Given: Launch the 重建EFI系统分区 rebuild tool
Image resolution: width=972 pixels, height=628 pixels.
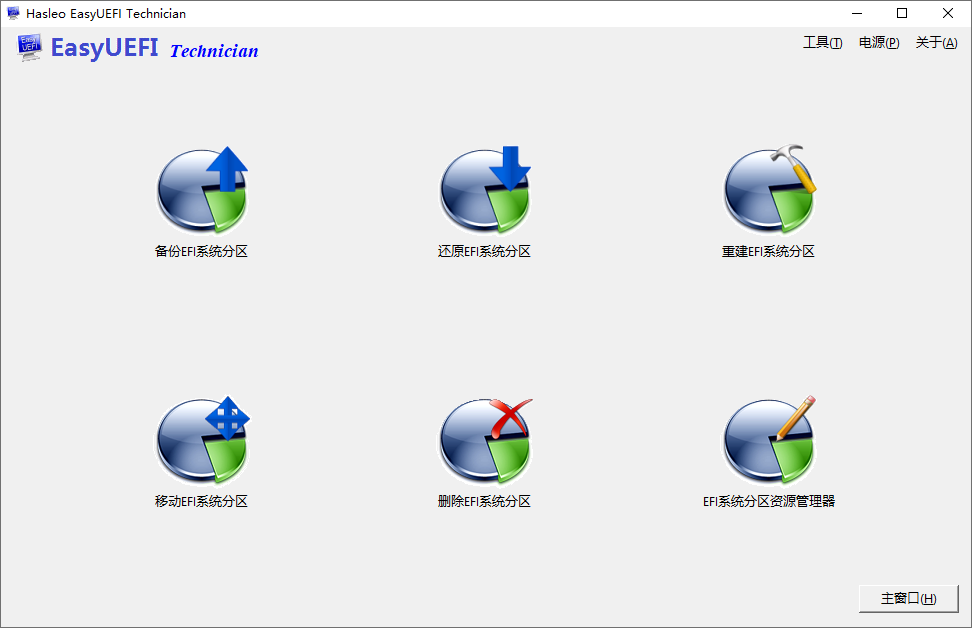Looking at the screenshot, I should point(770,190).
